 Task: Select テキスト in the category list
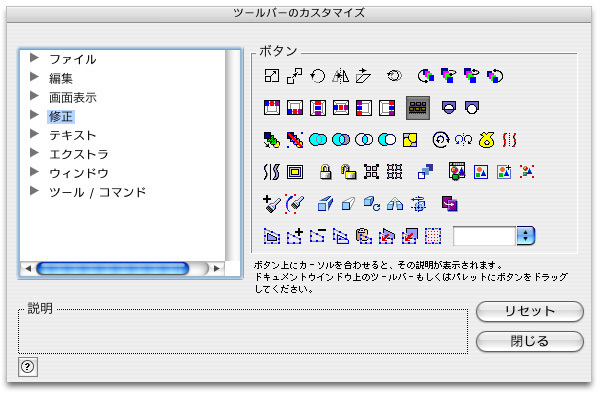tap(72, 135)
